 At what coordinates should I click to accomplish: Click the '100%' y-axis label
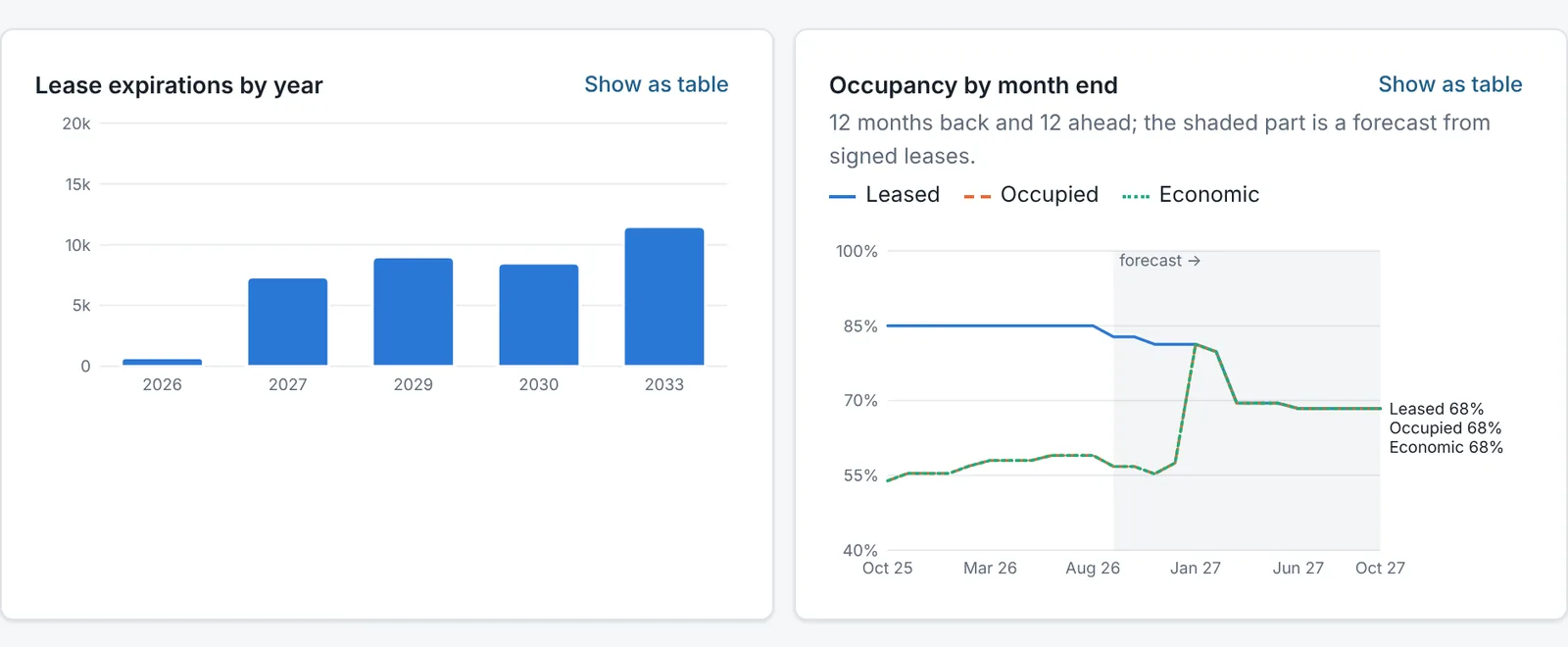(857, 251)
